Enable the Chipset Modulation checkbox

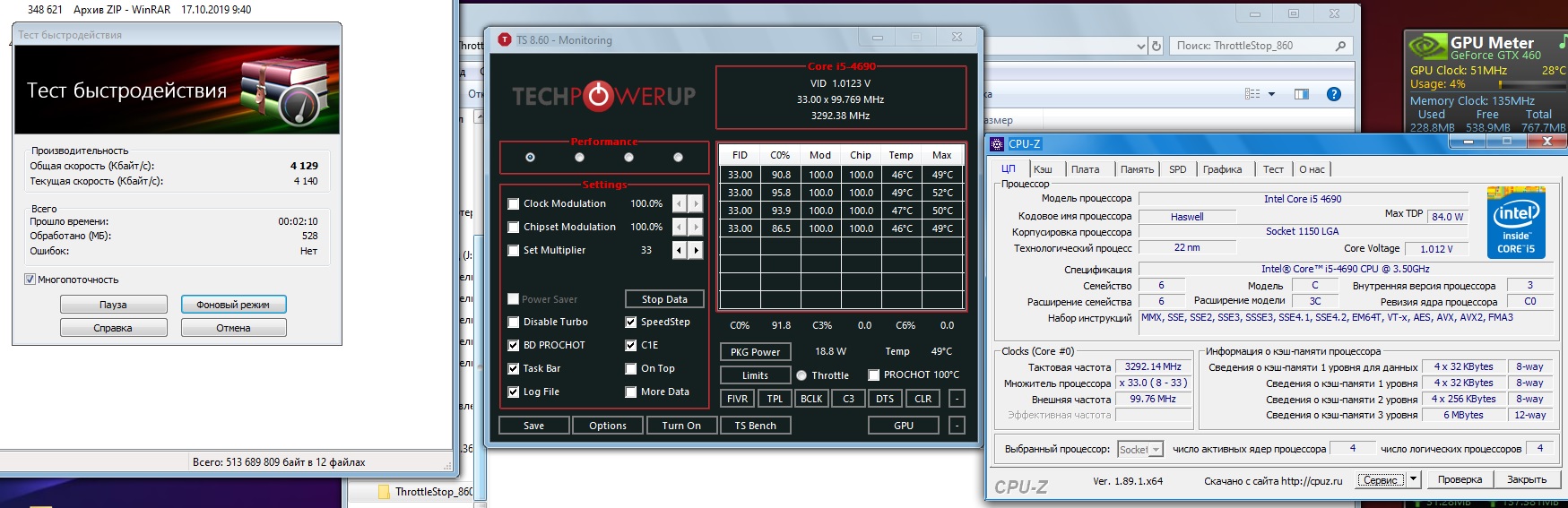[514, 227]
